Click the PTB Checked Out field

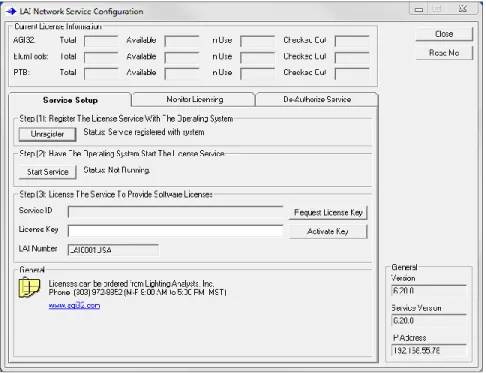[352, 74]
